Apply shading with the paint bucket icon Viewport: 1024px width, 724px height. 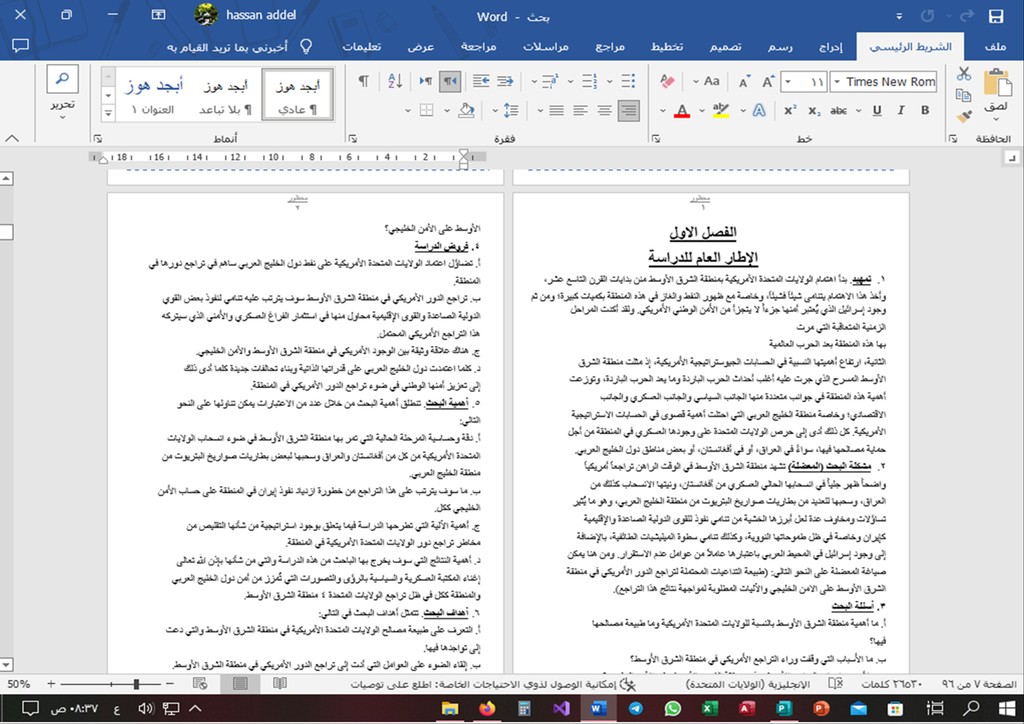coord(466,110)
